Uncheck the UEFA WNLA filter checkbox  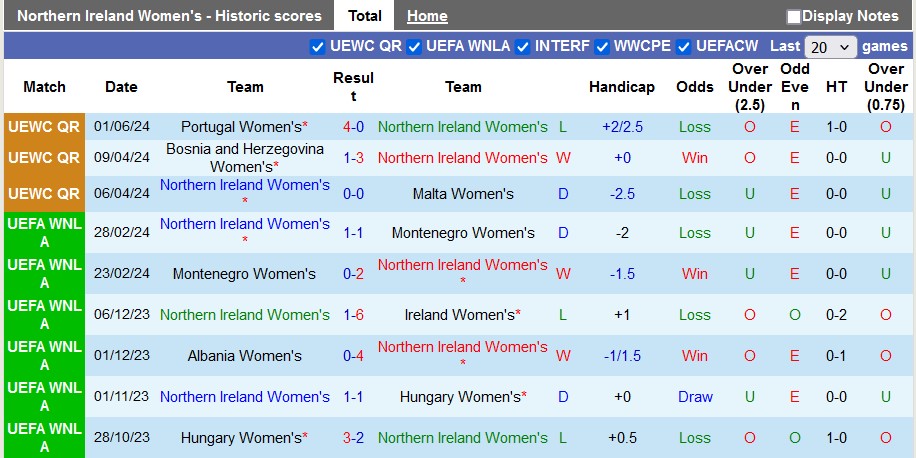click(x=414, y=47)
